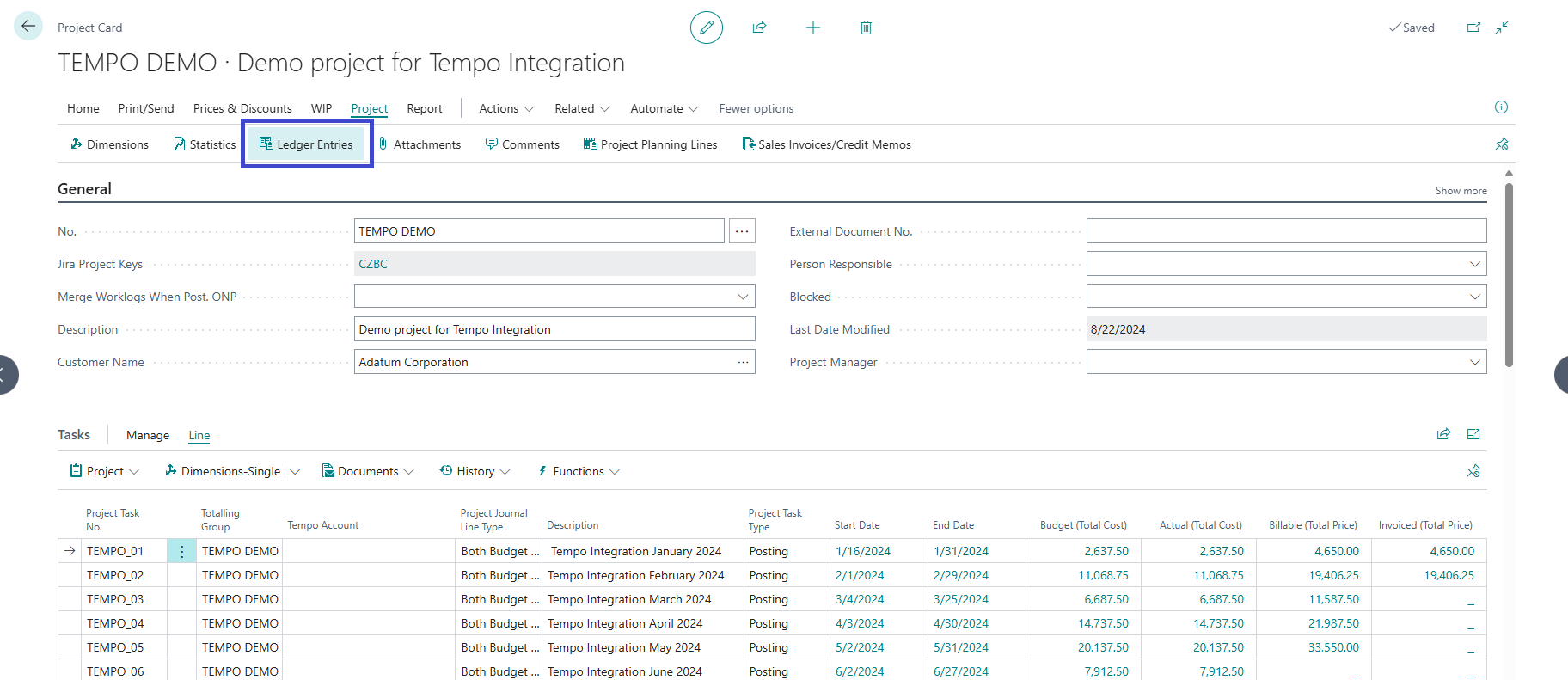Open Project Planning Lines
The width and height of the screenshot is (1568, 680).
[650, 144]
